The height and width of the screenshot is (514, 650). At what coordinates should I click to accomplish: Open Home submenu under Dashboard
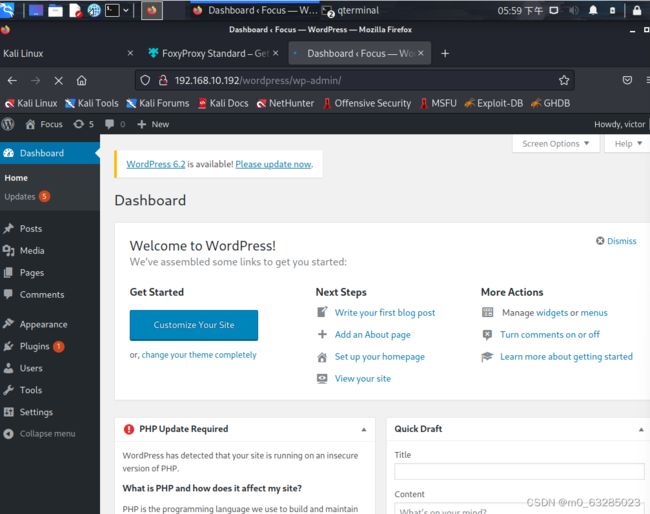[x=16, y=178]
